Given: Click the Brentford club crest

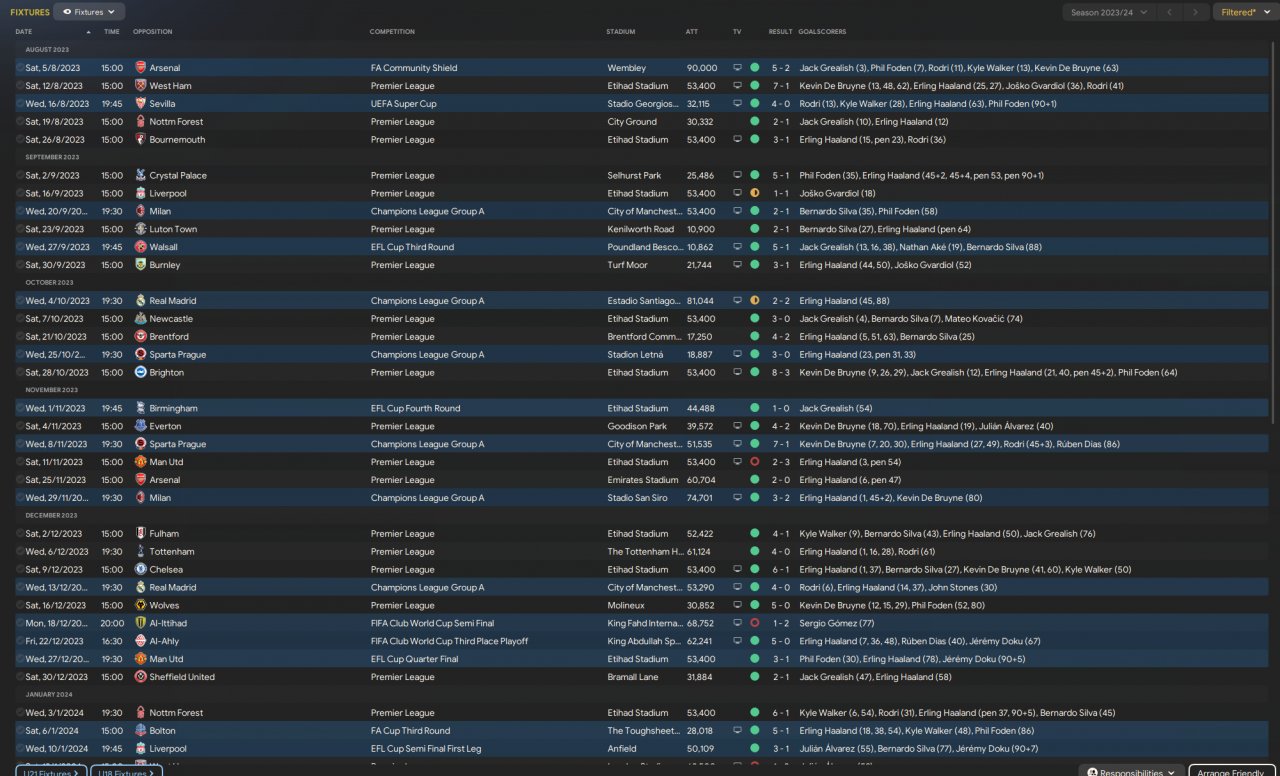Looking at the screenshot, I should [140, 337].
